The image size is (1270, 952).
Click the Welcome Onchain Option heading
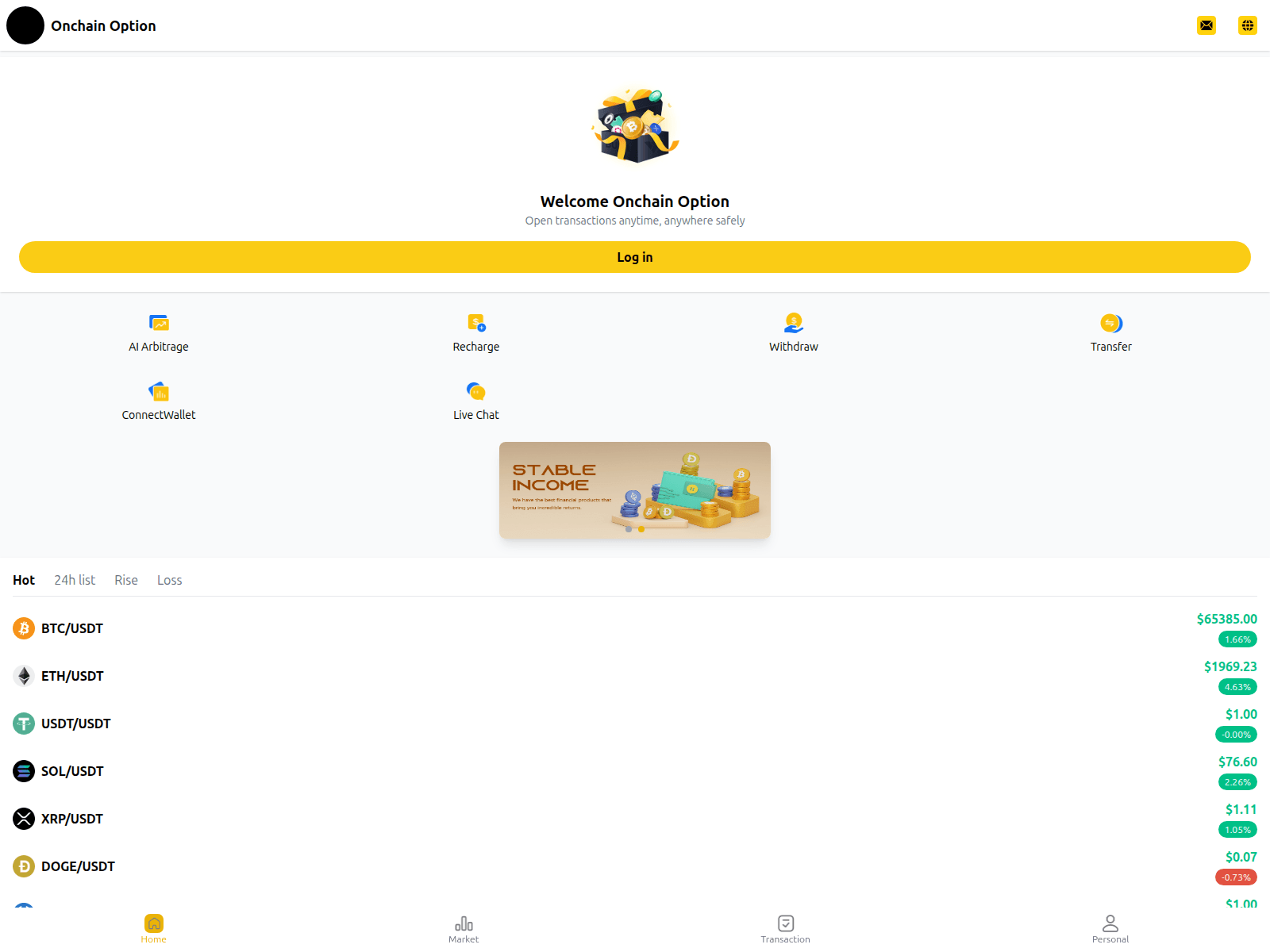[635, 202]
